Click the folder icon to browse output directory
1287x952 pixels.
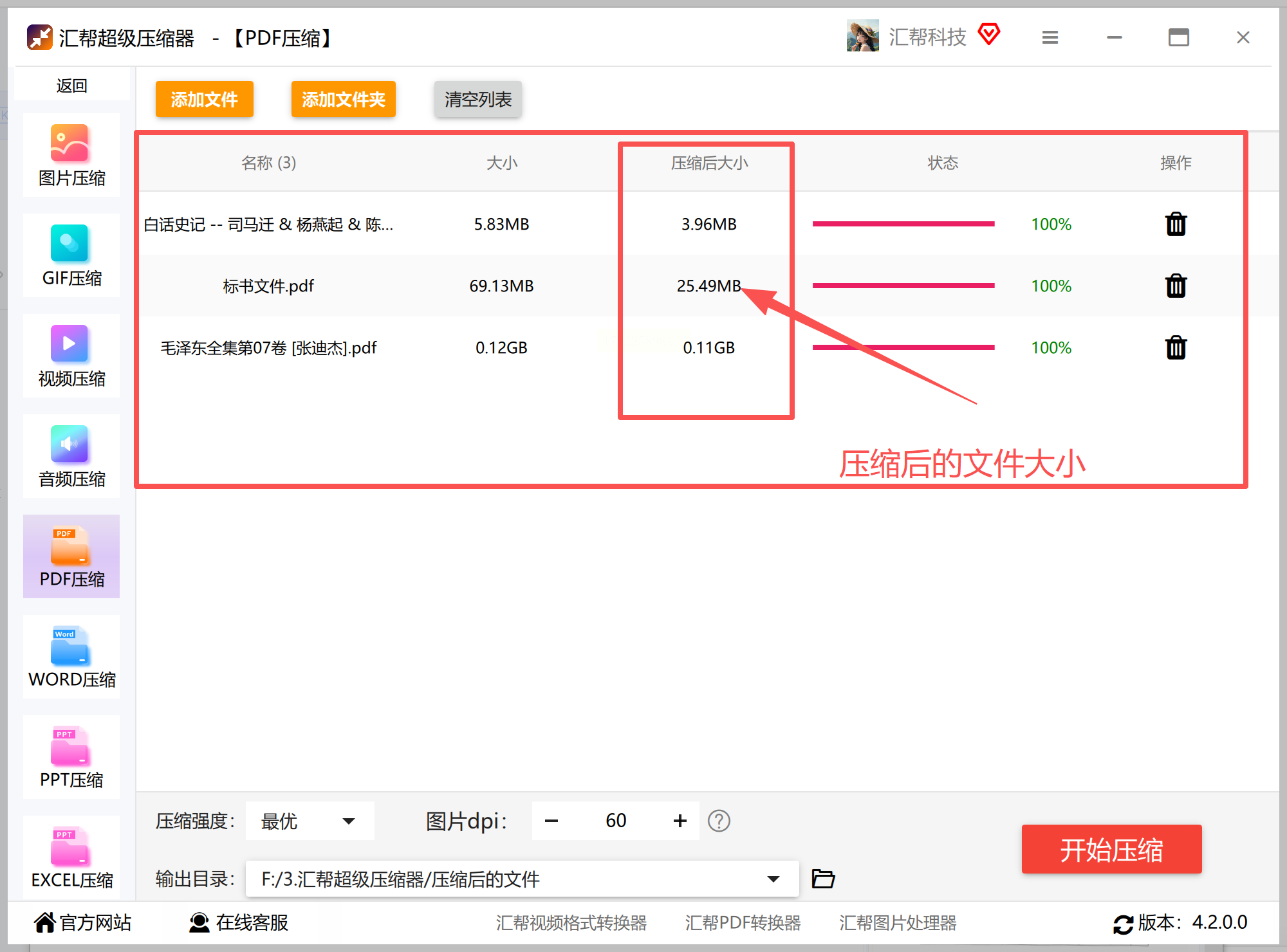click(x=823, y=878)
